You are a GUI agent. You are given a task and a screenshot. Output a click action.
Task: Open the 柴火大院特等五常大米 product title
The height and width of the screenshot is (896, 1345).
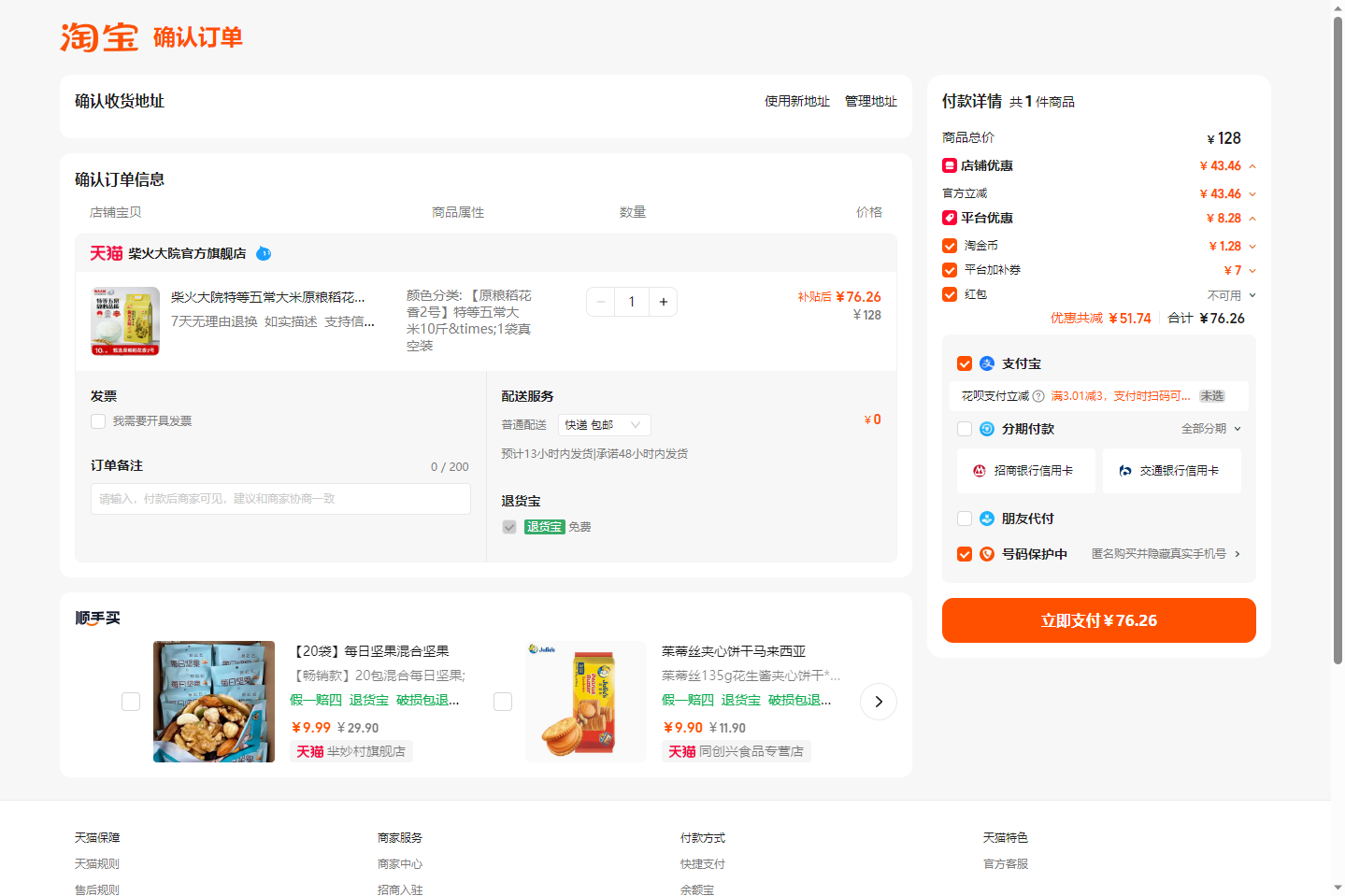(x=268, y=297)
